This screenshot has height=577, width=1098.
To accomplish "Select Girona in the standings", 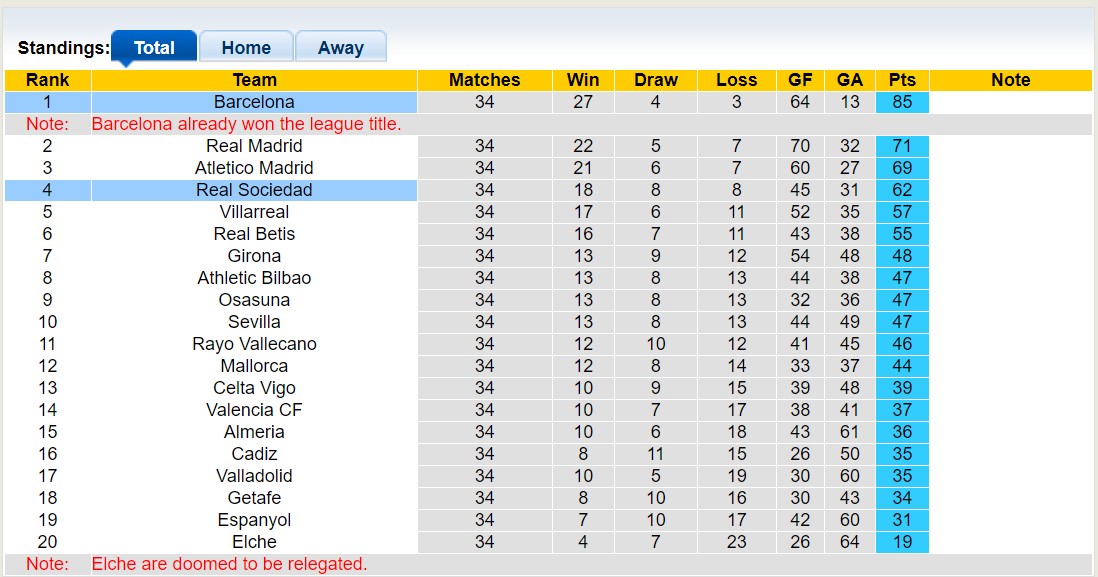I will [254, 256].
